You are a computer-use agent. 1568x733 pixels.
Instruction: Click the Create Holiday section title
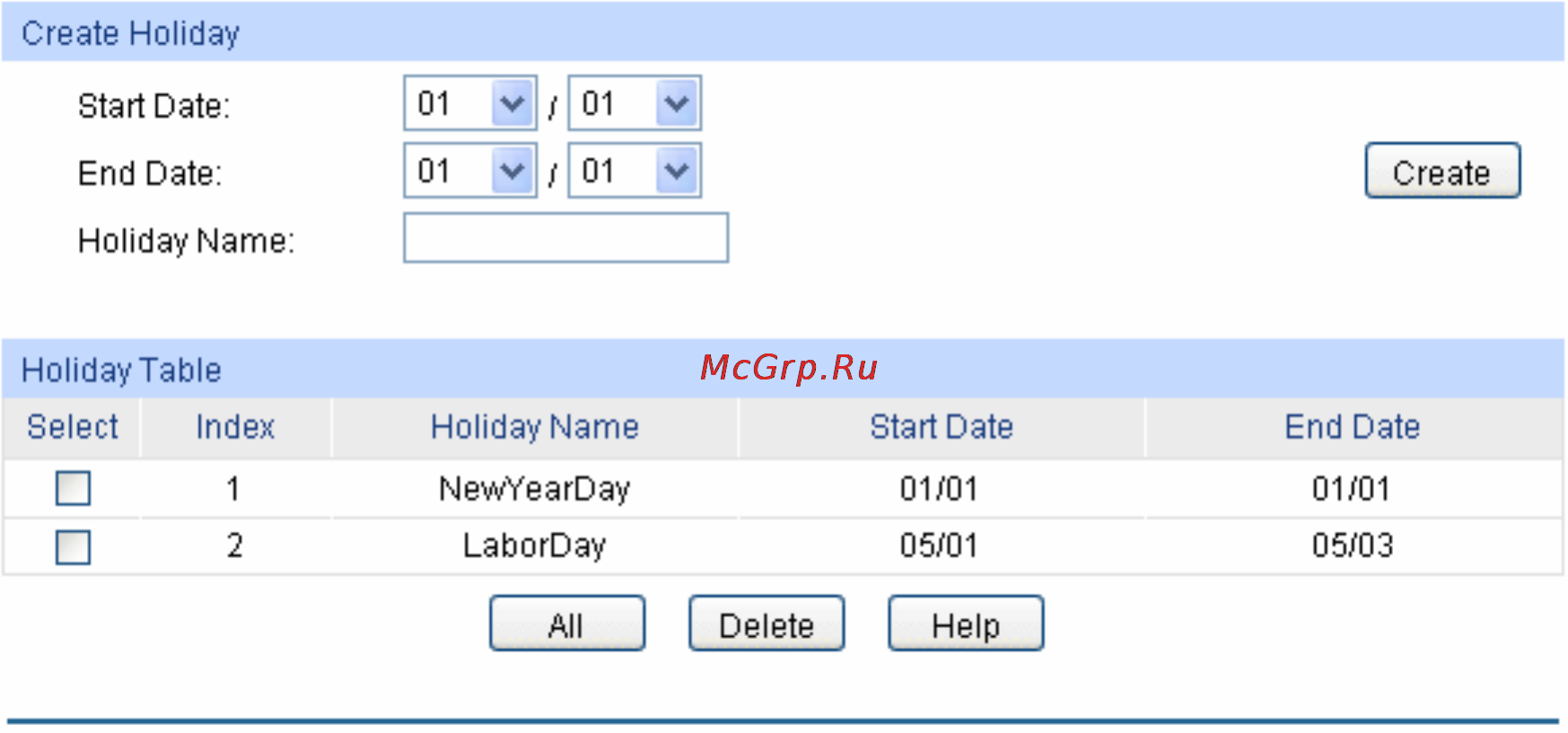130,33
